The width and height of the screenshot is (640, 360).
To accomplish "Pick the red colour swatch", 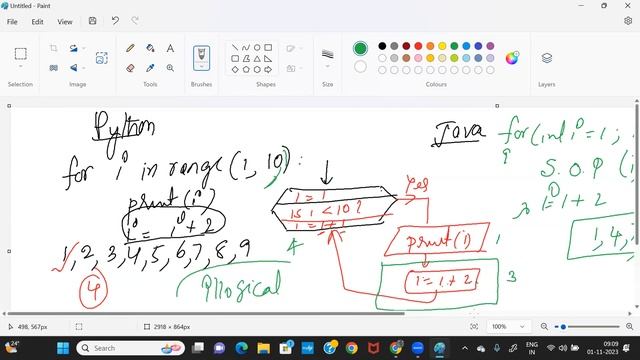I will pos(418,46).
